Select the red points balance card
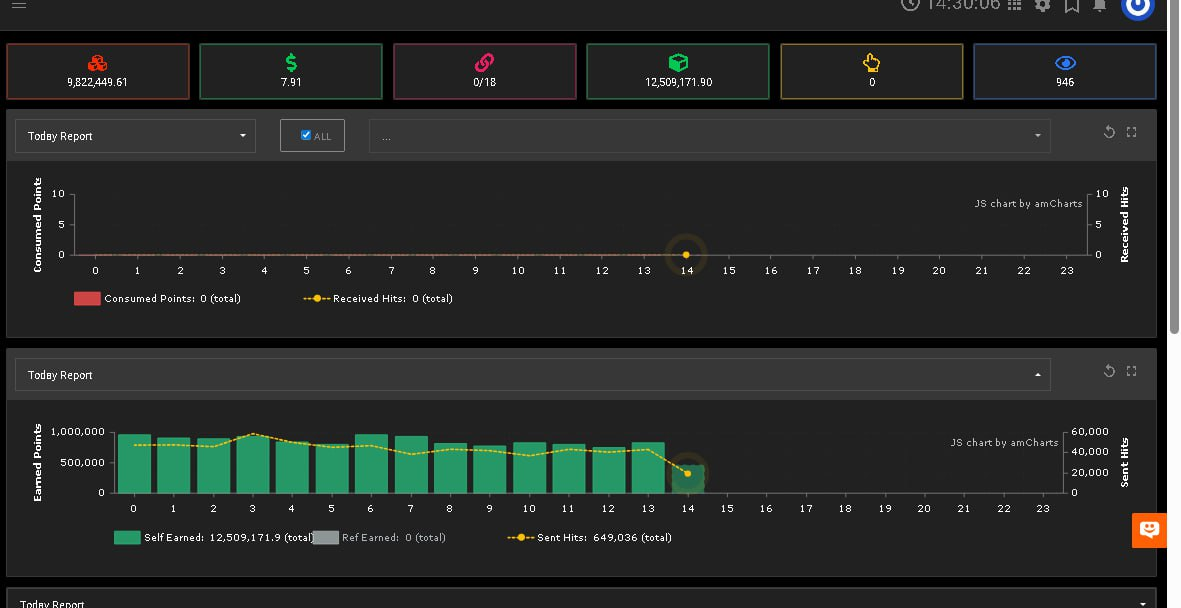Viewport: 1181px width, 608px height. point(98,71)
